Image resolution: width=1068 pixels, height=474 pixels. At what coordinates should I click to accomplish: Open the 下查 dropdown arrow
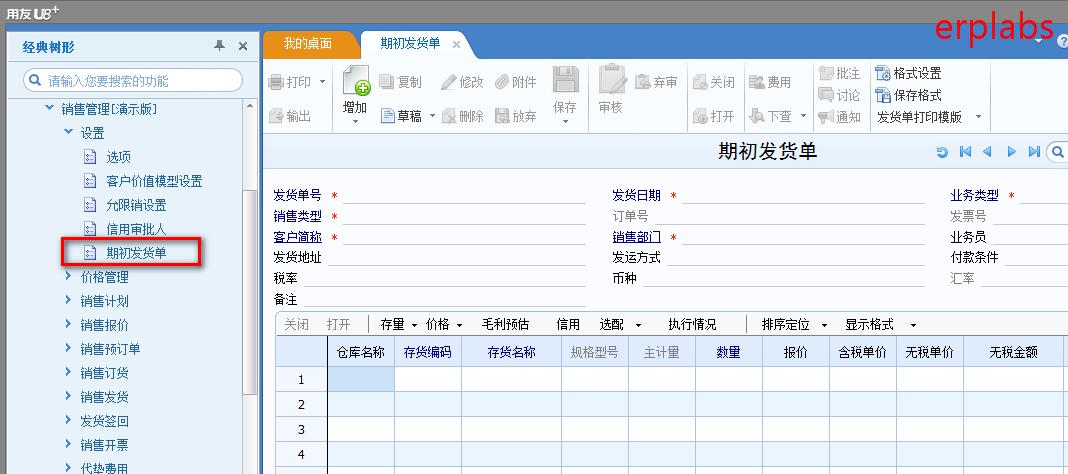(x=803, y=116)
